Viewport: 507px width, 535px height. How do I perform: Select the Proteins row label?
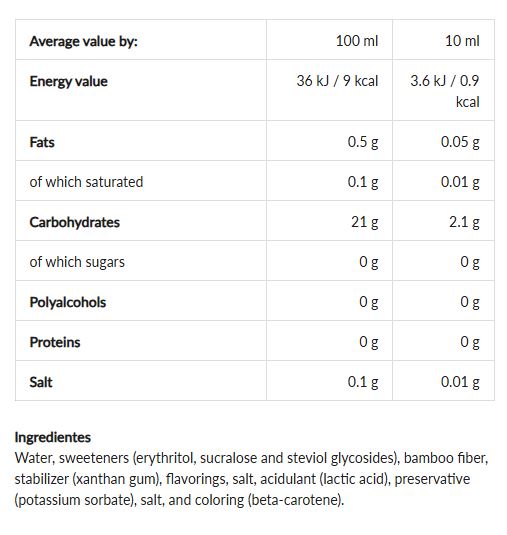(x=55, y=342)
